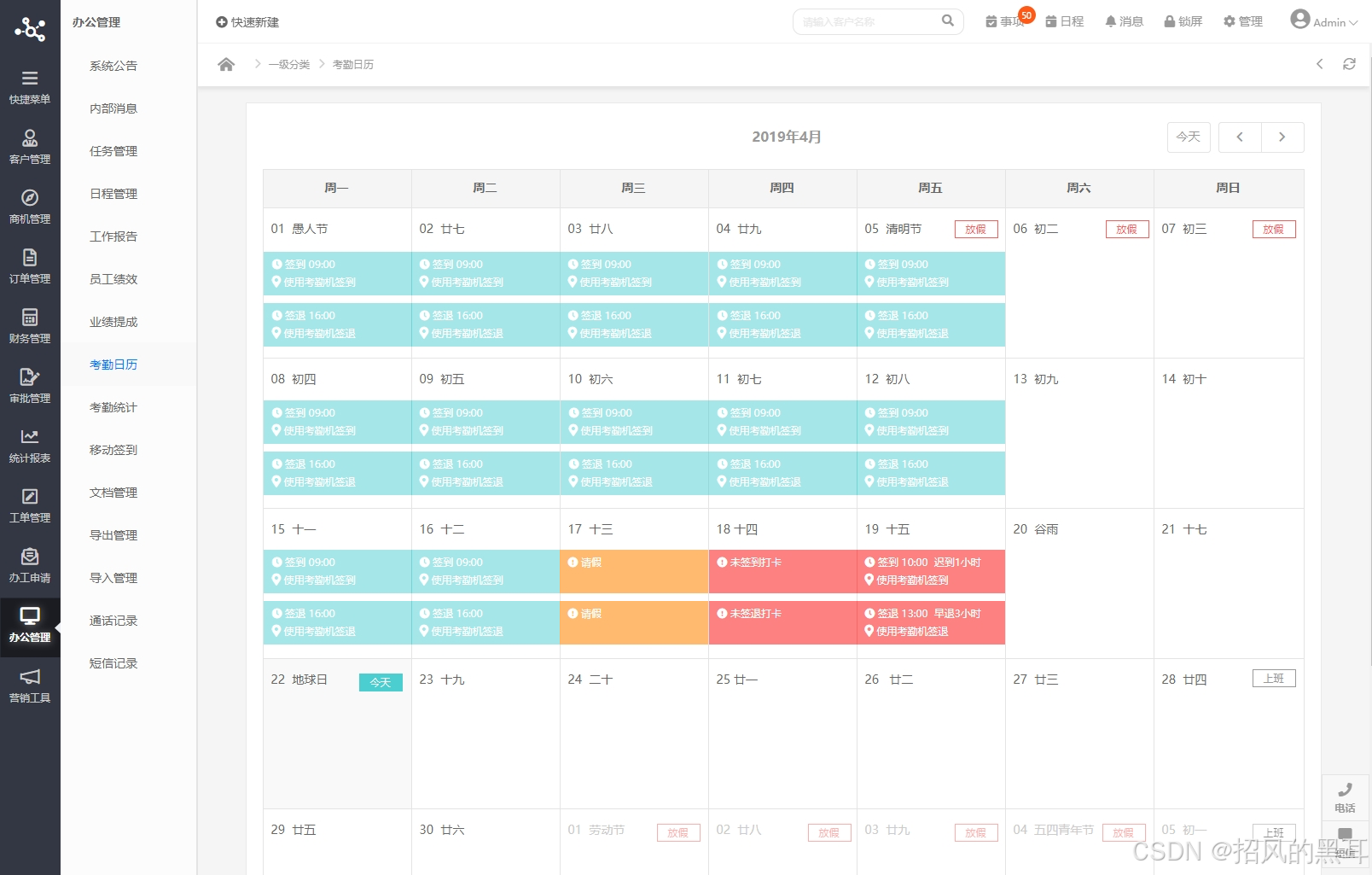Open the 快捷菜单 hamburger icon
The height and width of the screenshot is (875, 1372).
point(30,79)
